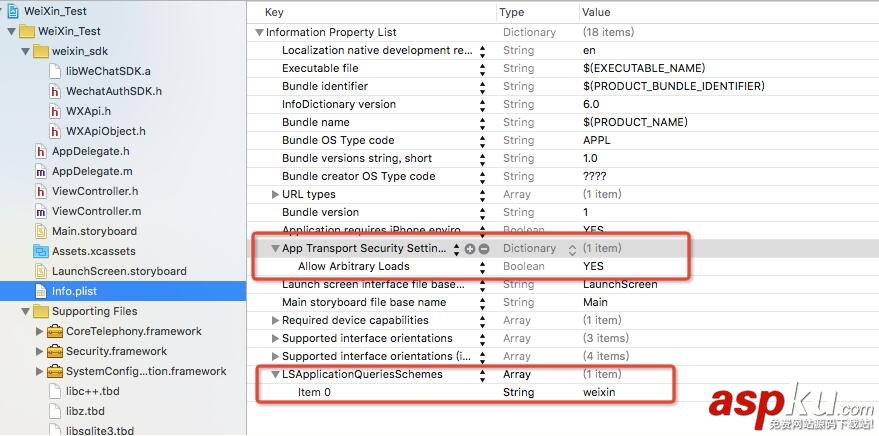Viewport: 879px width, 436px height.
Task: Expand the URL types array row
Action: click(x=275, y=194)
